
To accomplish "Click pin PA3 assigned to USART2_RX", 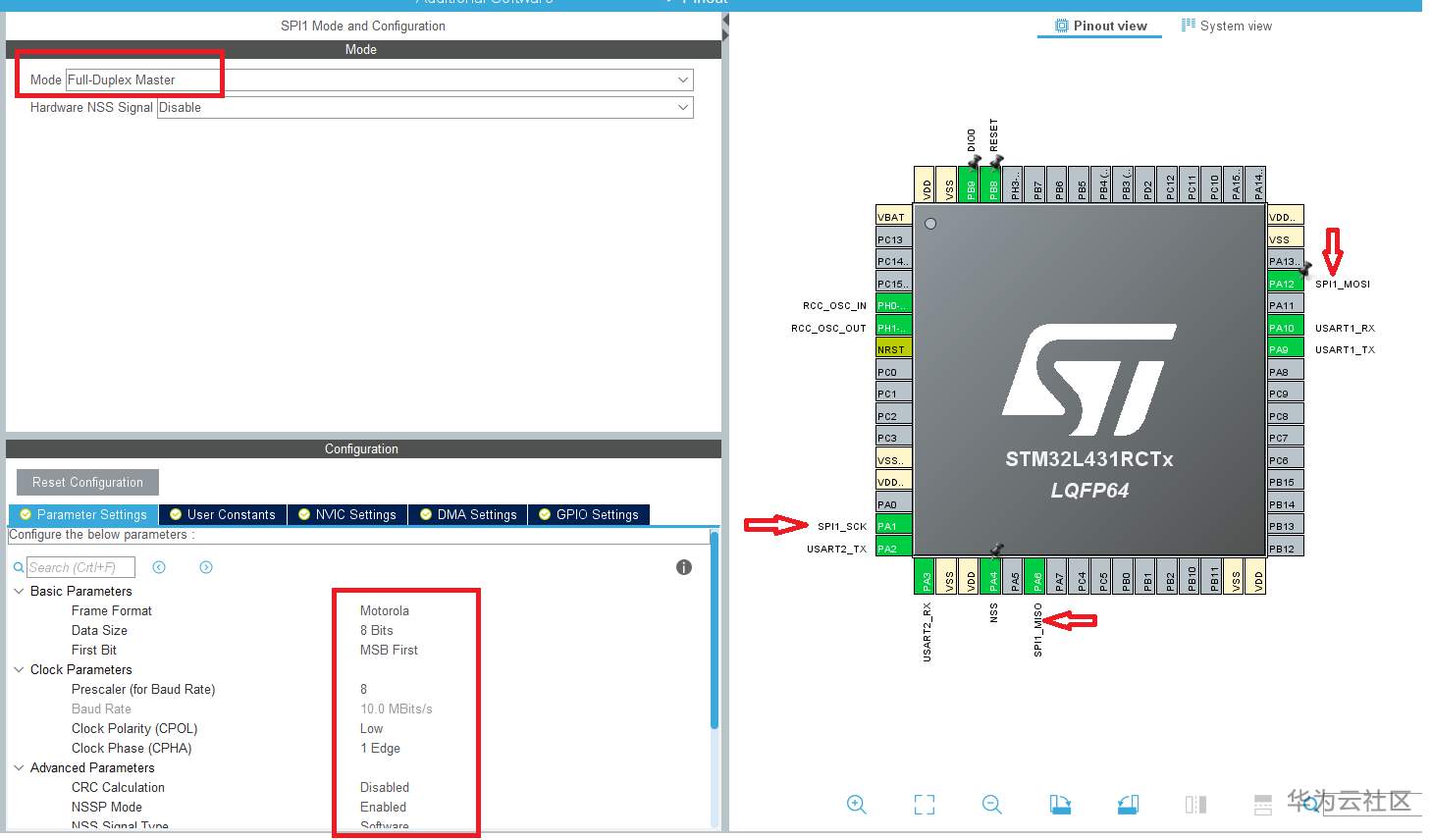I will point(927,576).
